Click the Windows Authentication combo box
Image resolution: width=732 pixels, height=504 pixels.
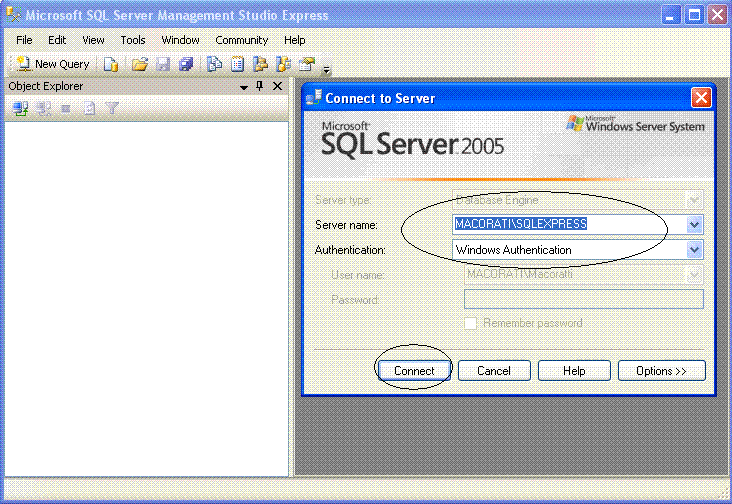(577, 250)
